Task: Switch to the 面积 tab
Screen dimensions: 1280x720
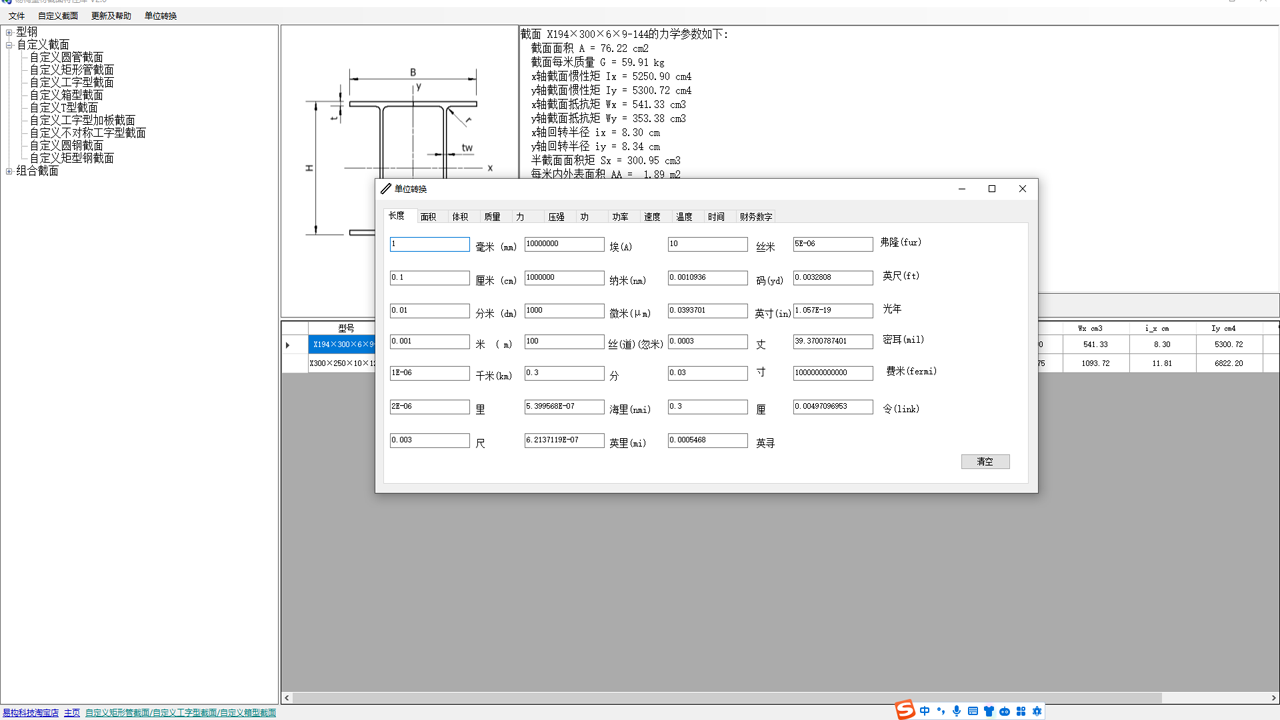Action: (428, 217)
